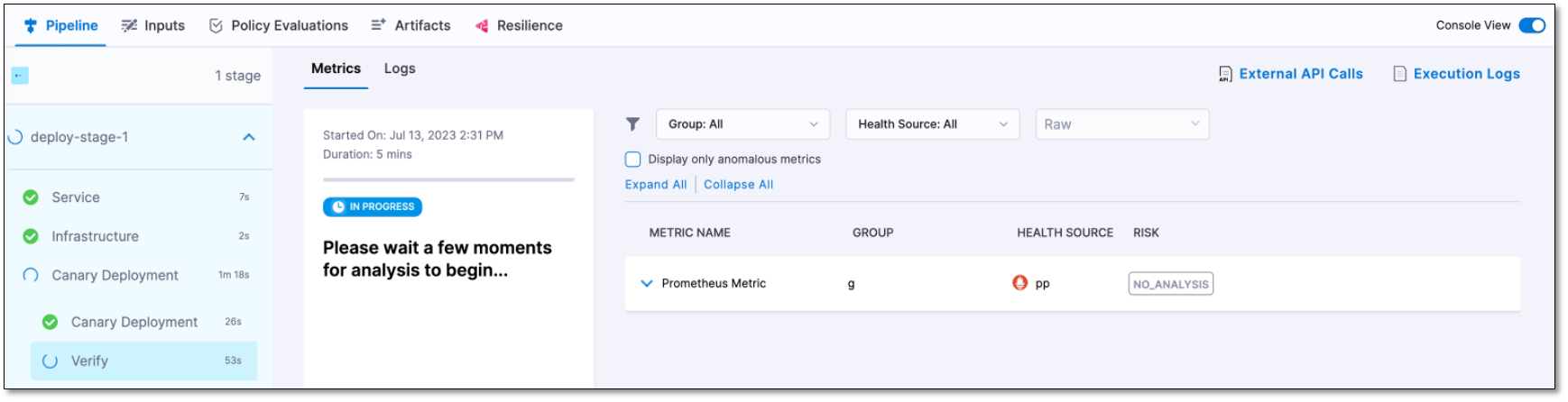Click the Prometheus health source icon
The width and height of the screenshot is (1568, 402).
(x=1020, y=283)
